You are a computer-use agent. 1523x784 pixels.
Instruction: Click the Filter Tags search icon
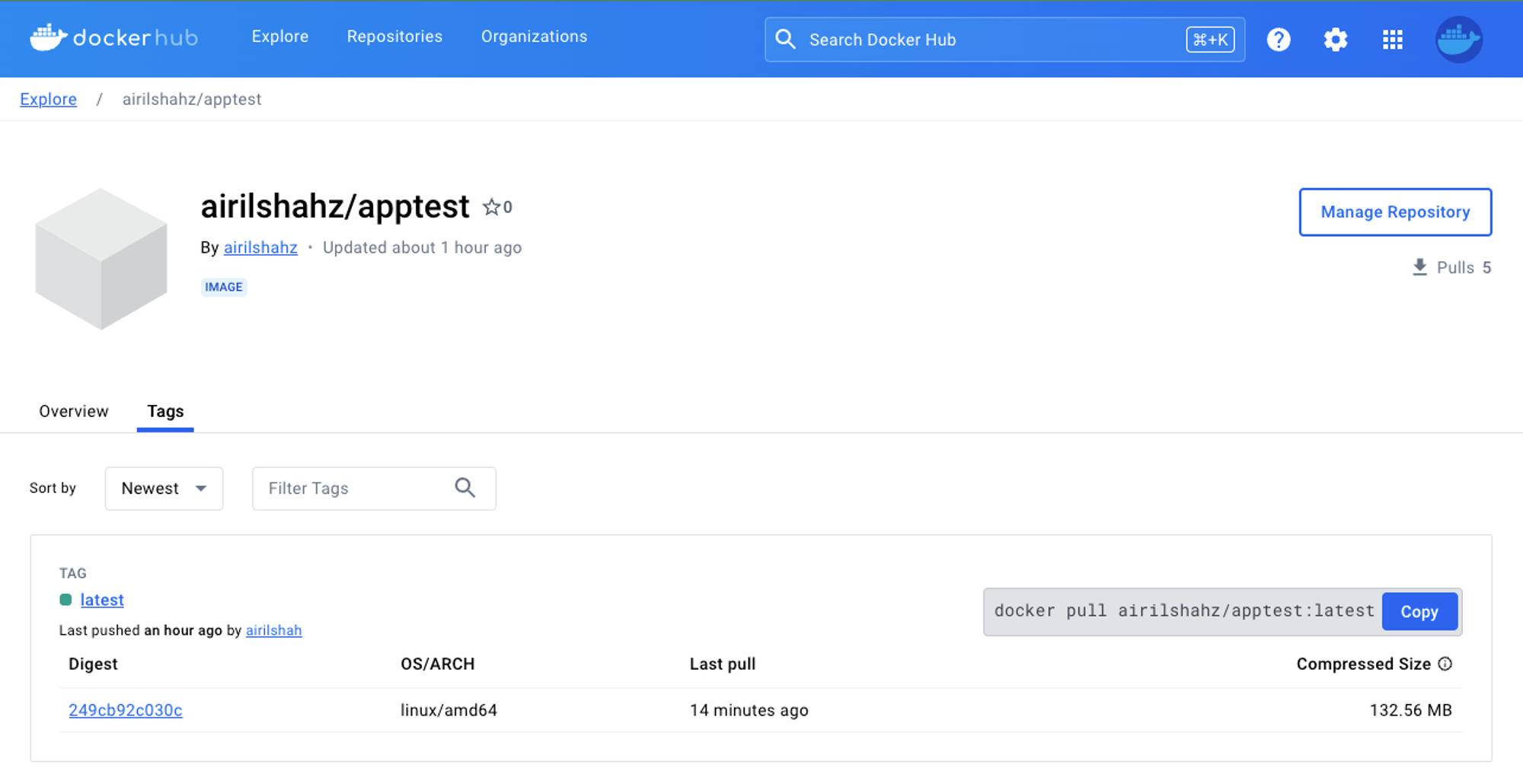tap(465, 488)
